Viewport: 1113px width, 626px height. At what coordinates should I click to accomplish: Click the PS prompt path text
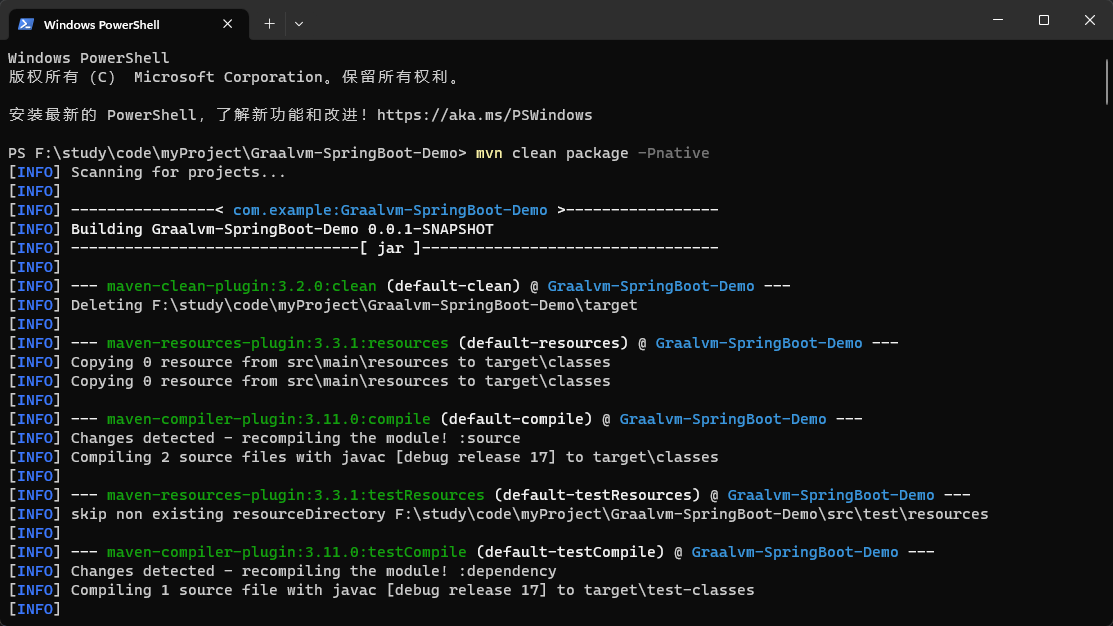238,153
